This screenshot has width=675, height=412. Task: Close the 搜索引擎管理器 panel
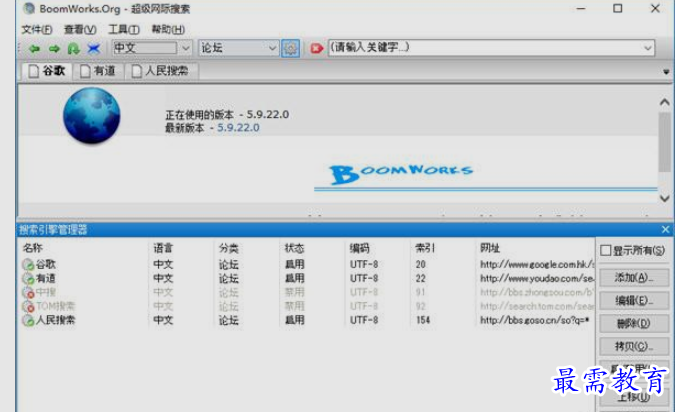point(665,229)
